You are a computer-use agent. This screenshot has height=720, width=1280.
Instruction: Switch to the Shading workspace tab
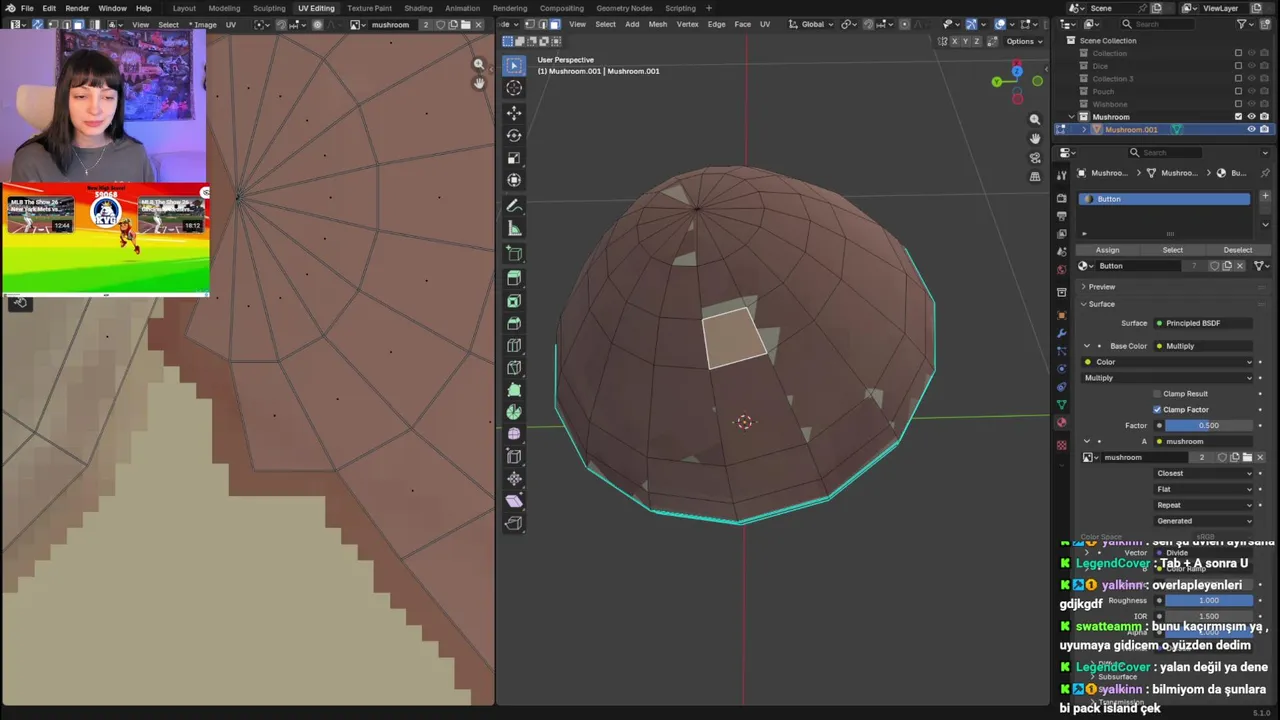click(418, 8)
